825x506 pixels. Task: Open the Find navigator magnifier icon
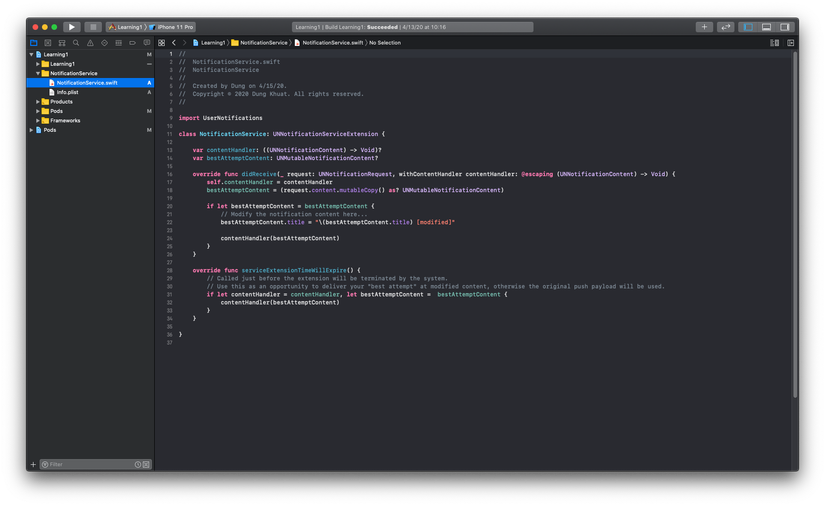pos(76,43)
